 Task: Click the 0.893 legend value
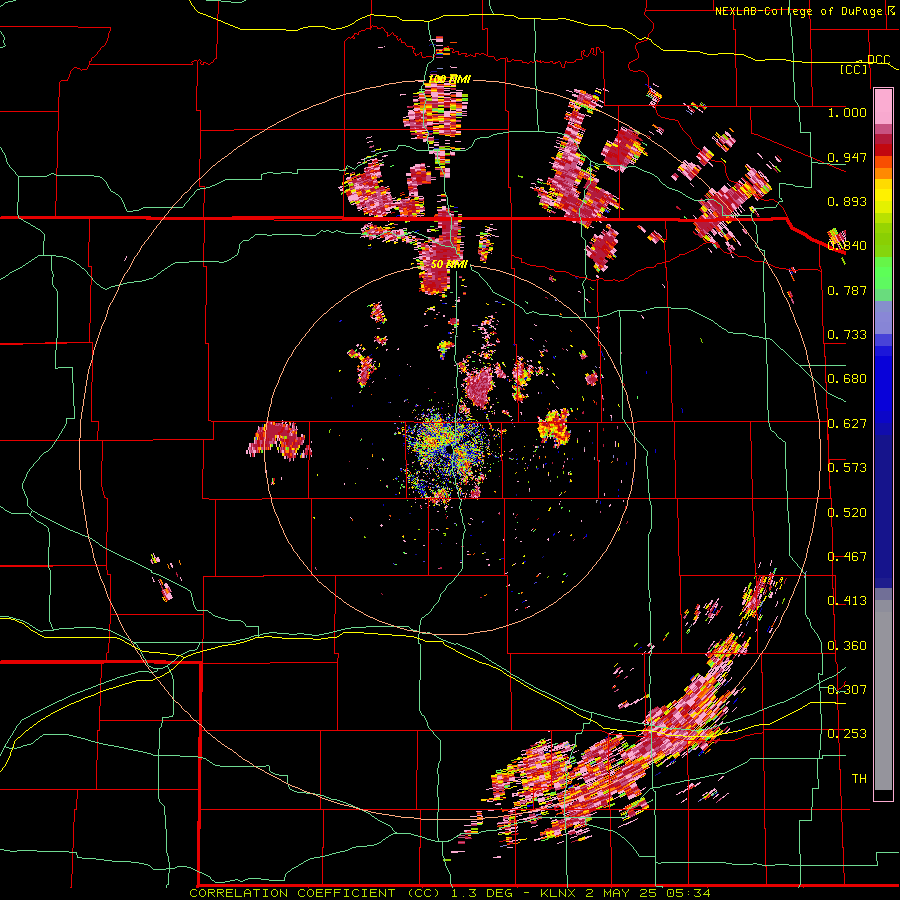(847, 201)
